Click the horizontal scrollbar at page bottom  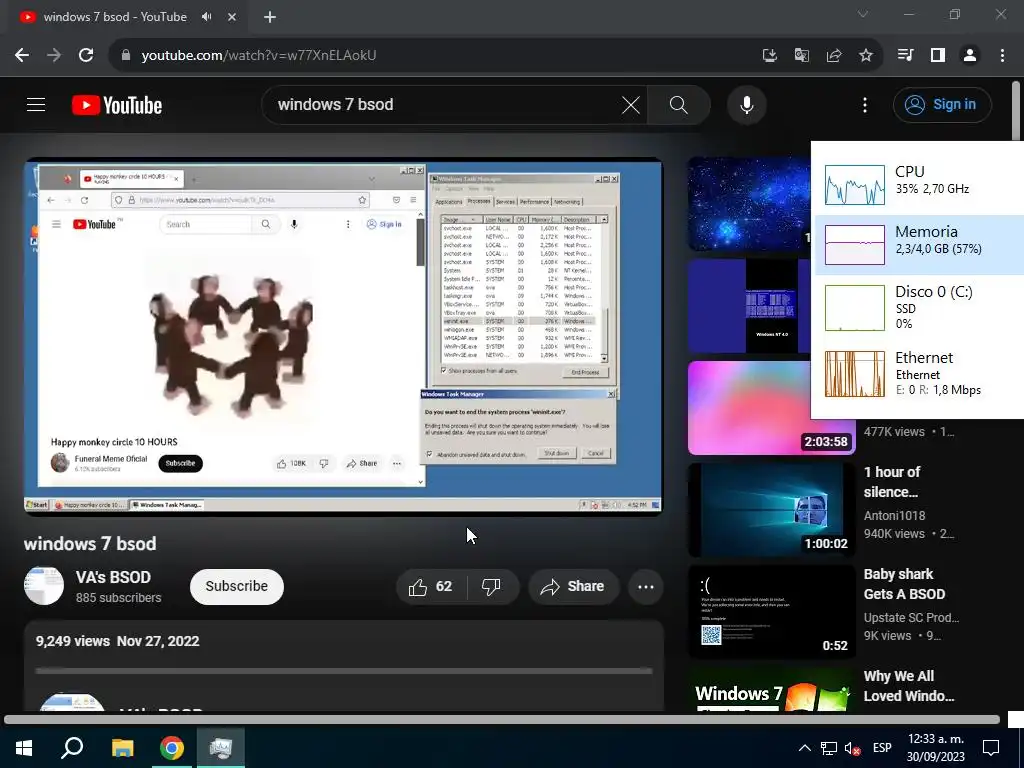502,720
